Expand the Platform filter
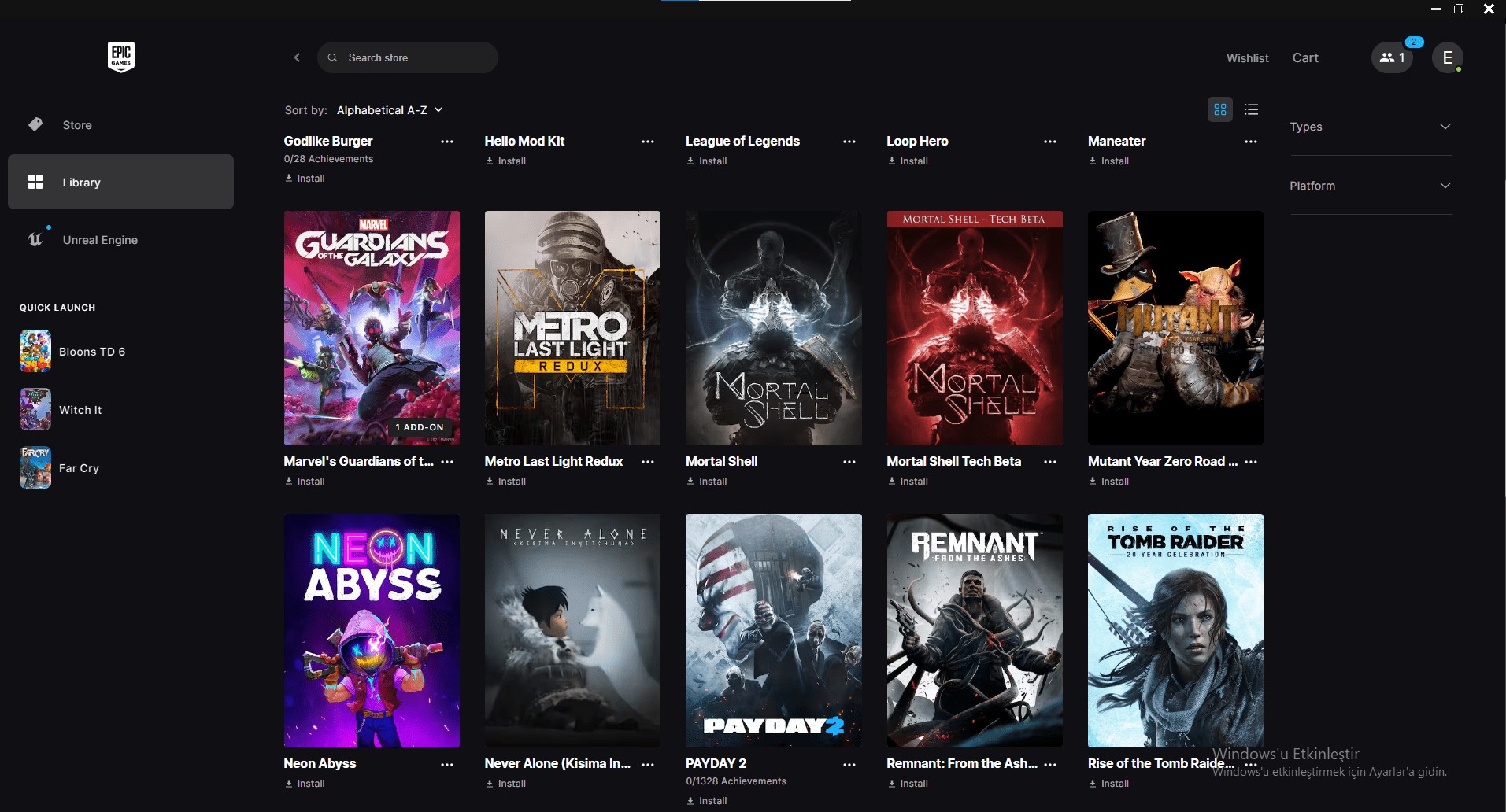 [x=1371, y=186]
